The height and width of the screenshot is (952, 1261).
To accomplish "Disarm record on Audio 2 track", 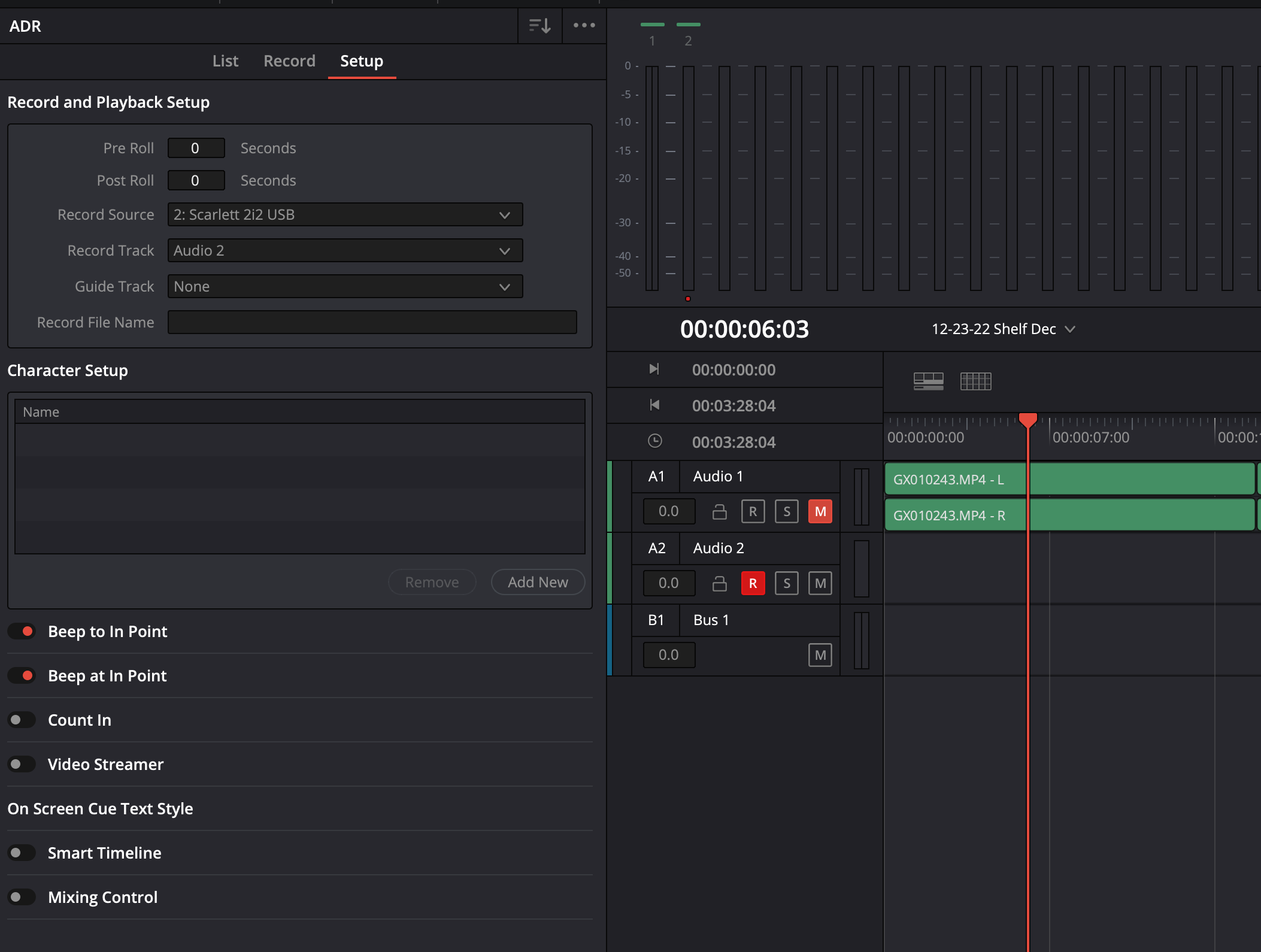I will pos(753,583).
